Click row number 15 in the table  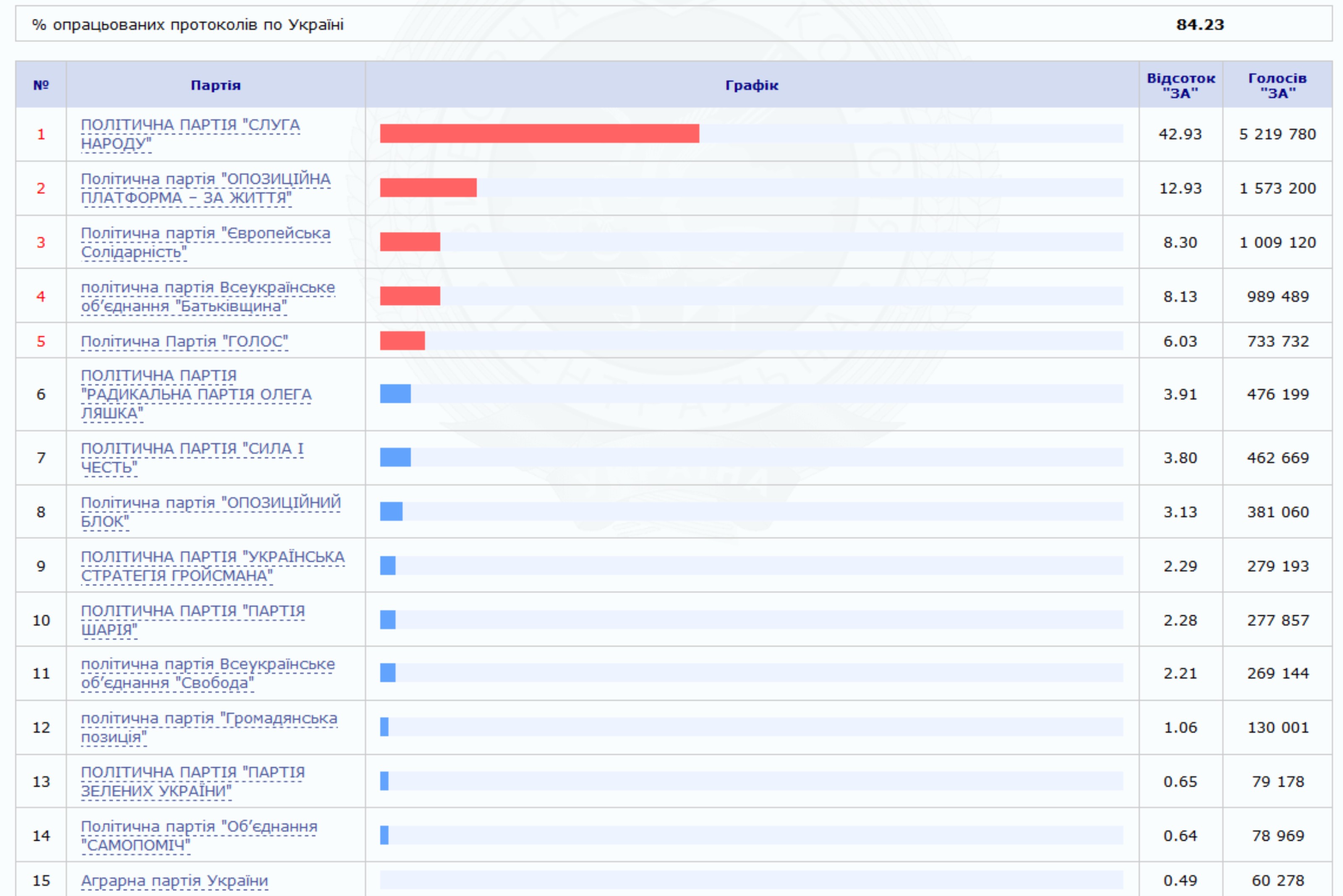click(x=41, y=881)
